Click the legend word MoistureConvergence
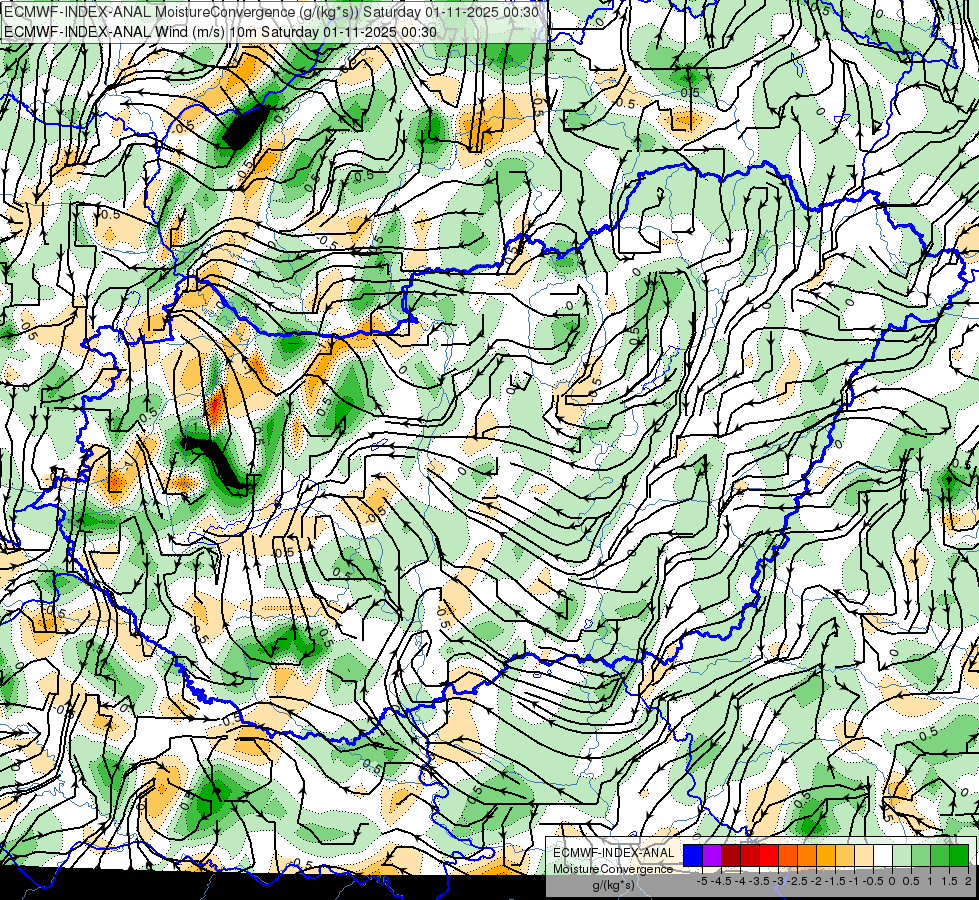This screenshot has width=979, height=900. coord(613,869)
